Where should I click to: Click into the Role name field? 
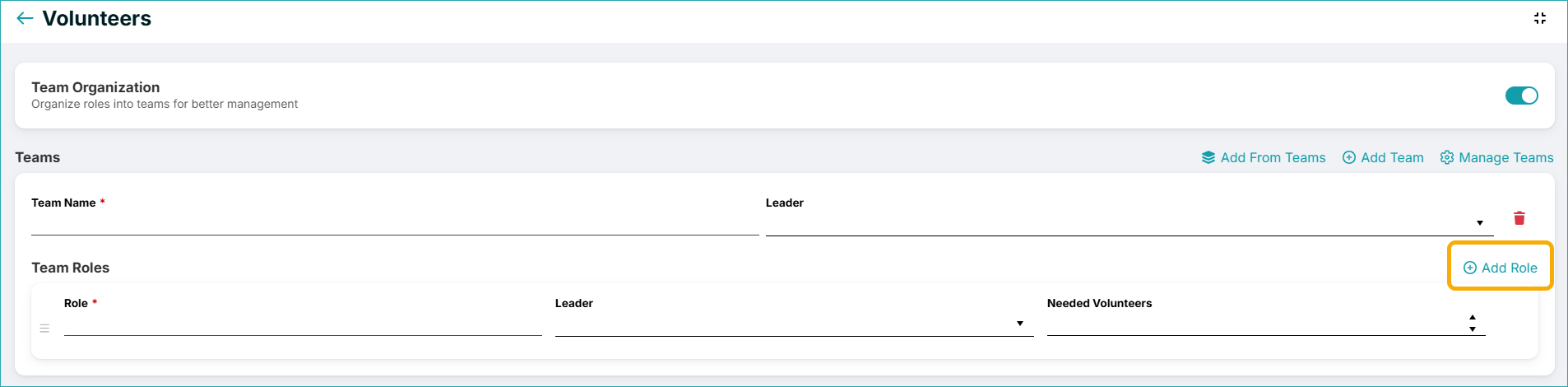[x=303, y=324]
